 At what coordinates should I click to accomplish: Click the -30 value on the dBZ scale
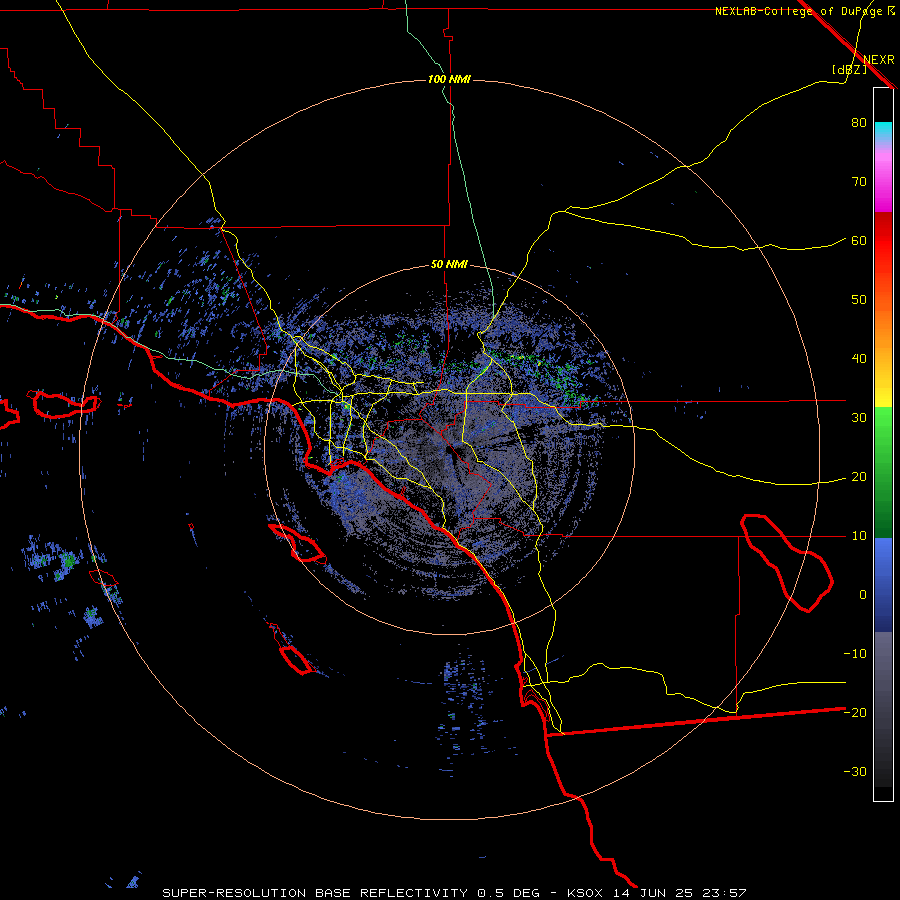coord(855,772)
